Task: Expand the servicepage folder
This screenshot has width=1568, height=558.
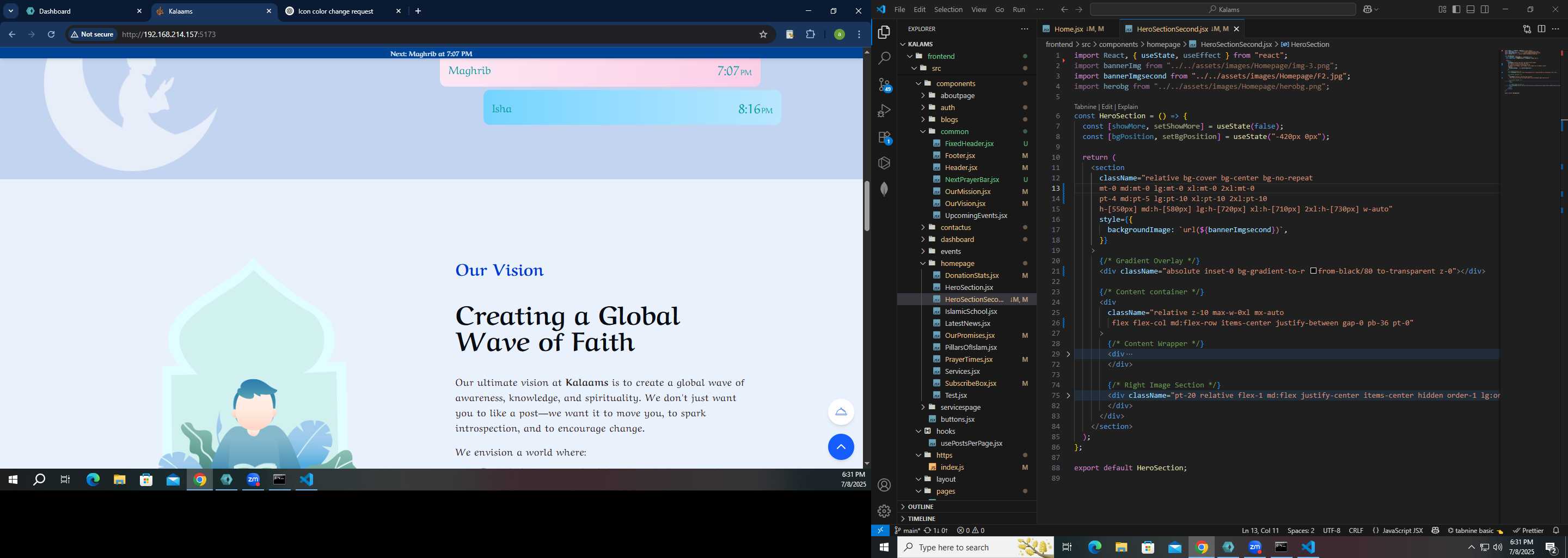Action: pyautogui.click(x=923, y=408)
